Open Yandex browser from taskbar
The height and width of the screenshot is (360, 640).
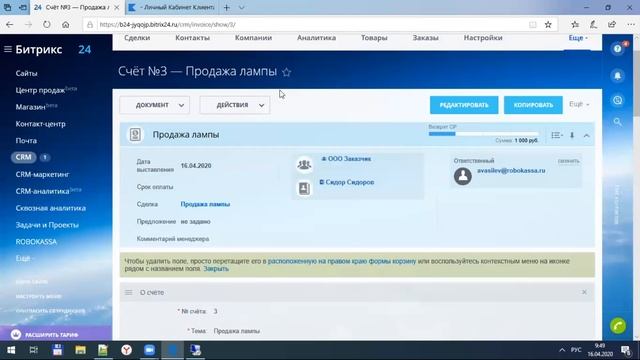click(127, 350)
